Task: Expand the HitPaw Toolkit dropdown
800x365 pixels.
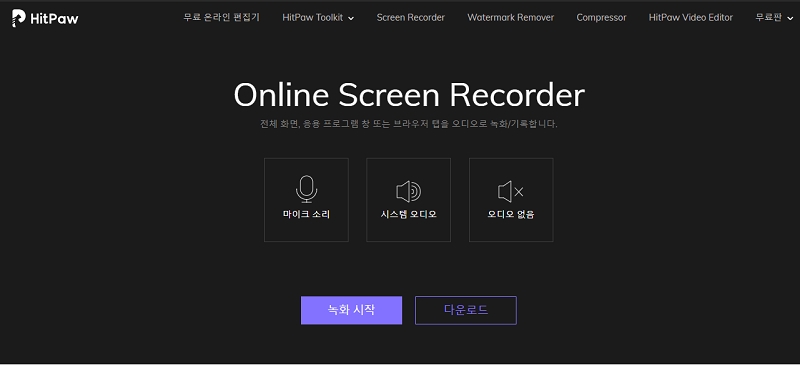Action: point(318,18)
